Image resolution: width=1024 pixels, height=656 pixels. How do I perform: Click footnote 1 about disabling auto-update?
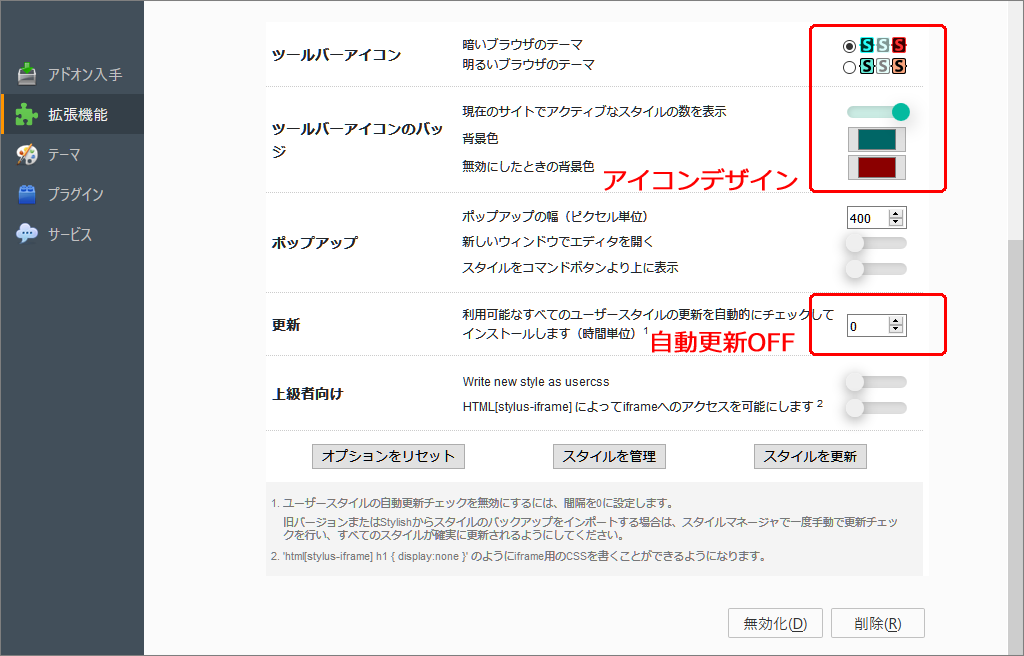click(473, 503)
